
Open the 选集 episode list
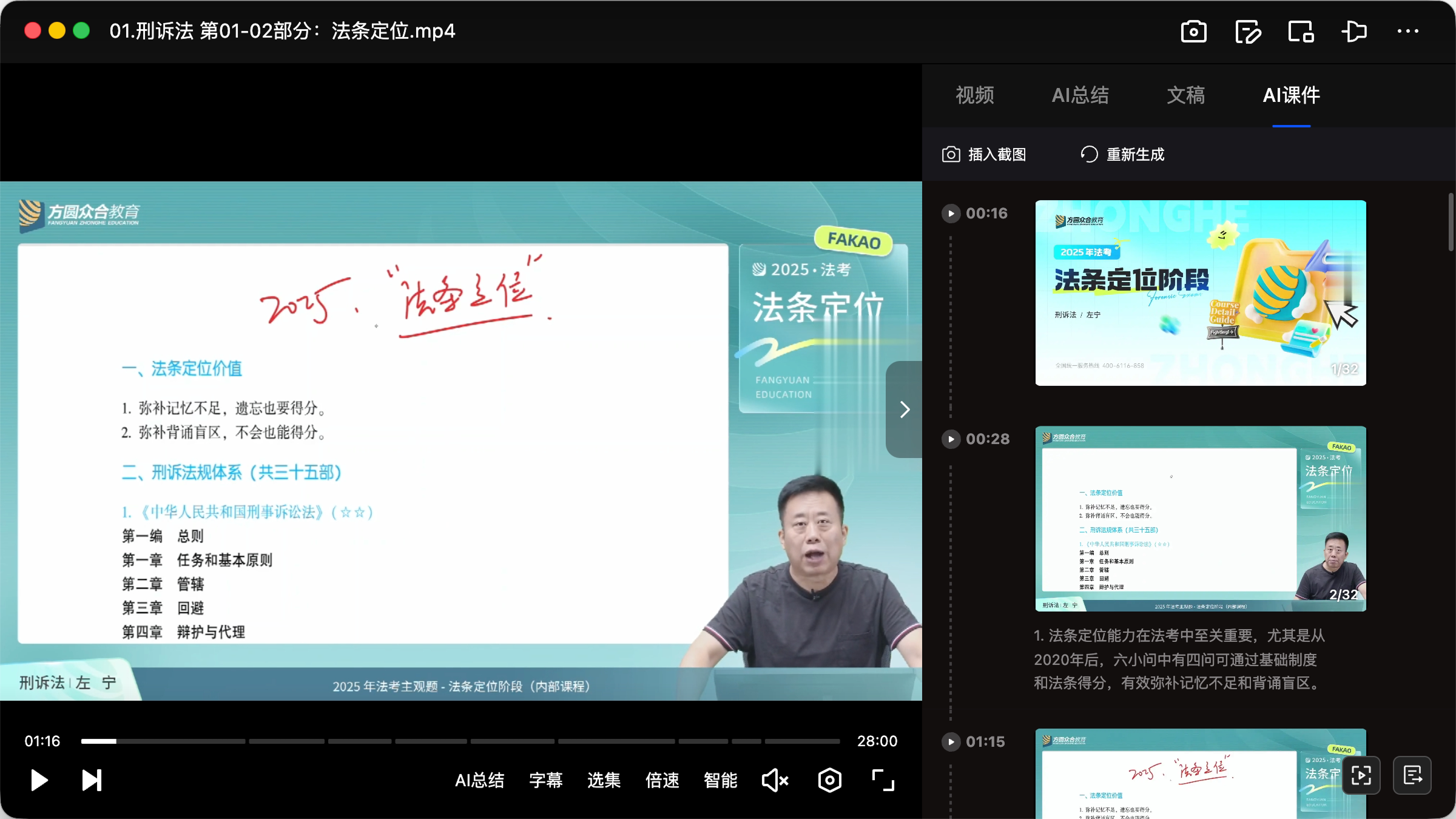[604, 780]
